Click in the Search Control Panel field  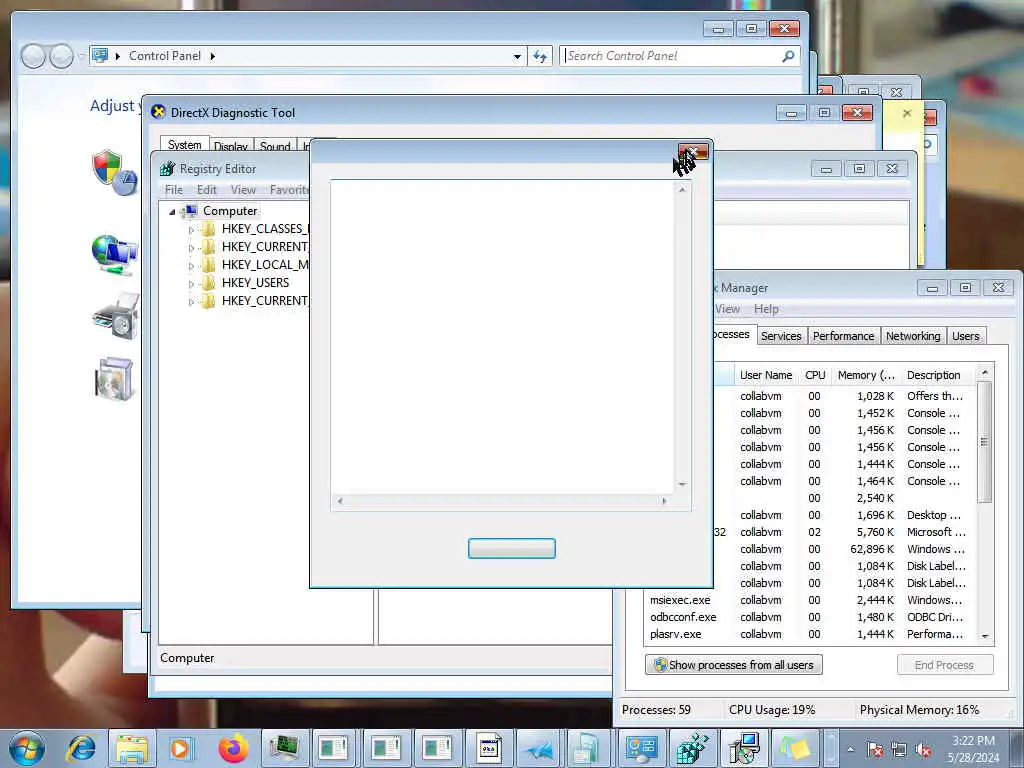(x=671, y=56)
